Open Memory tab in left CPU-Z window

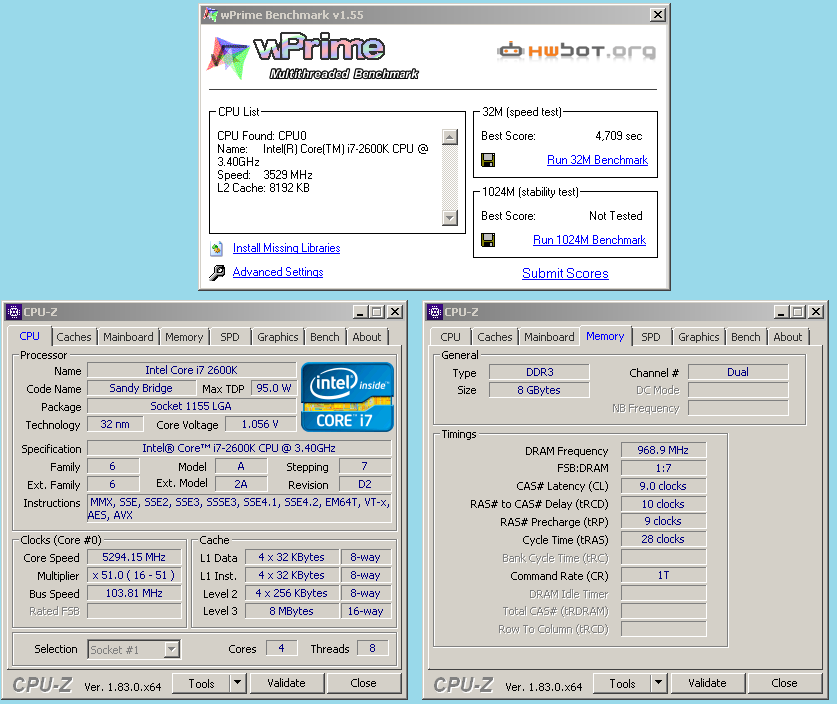tap(184, 337)
